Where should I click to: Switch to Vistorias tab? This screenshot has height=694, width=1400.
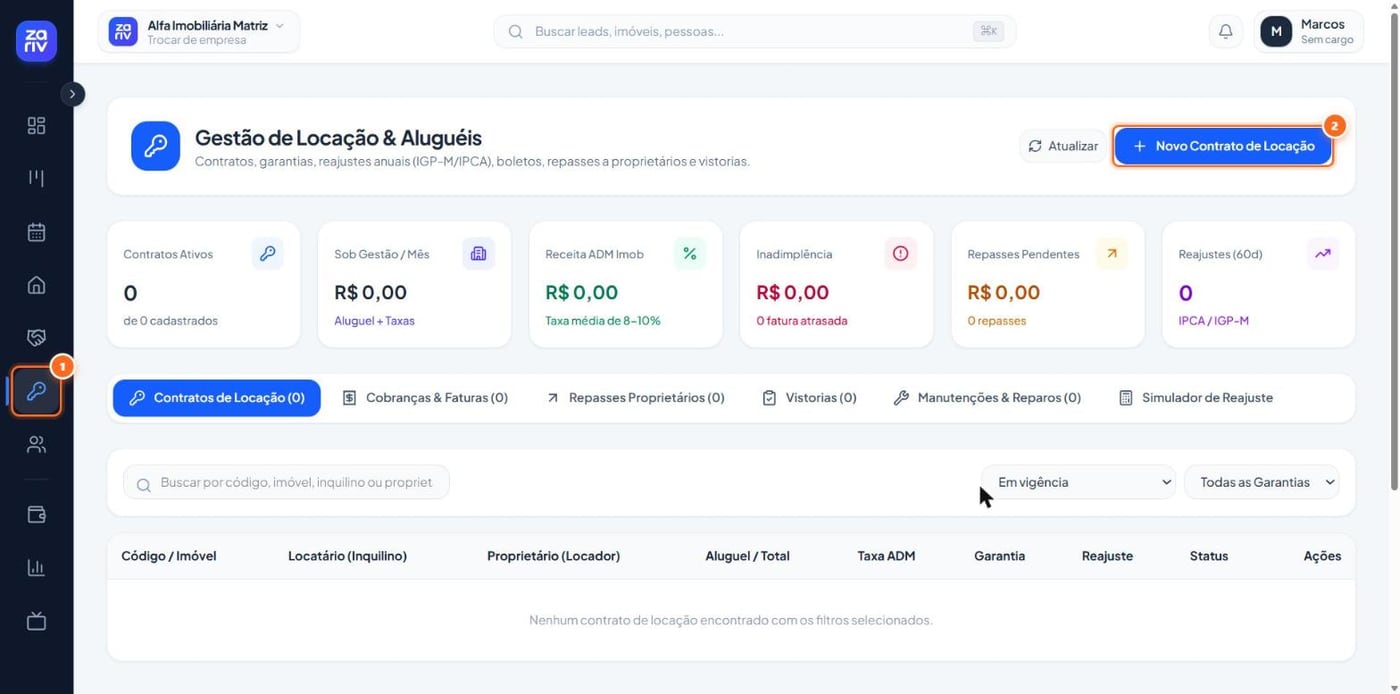[x=809, y=398]
